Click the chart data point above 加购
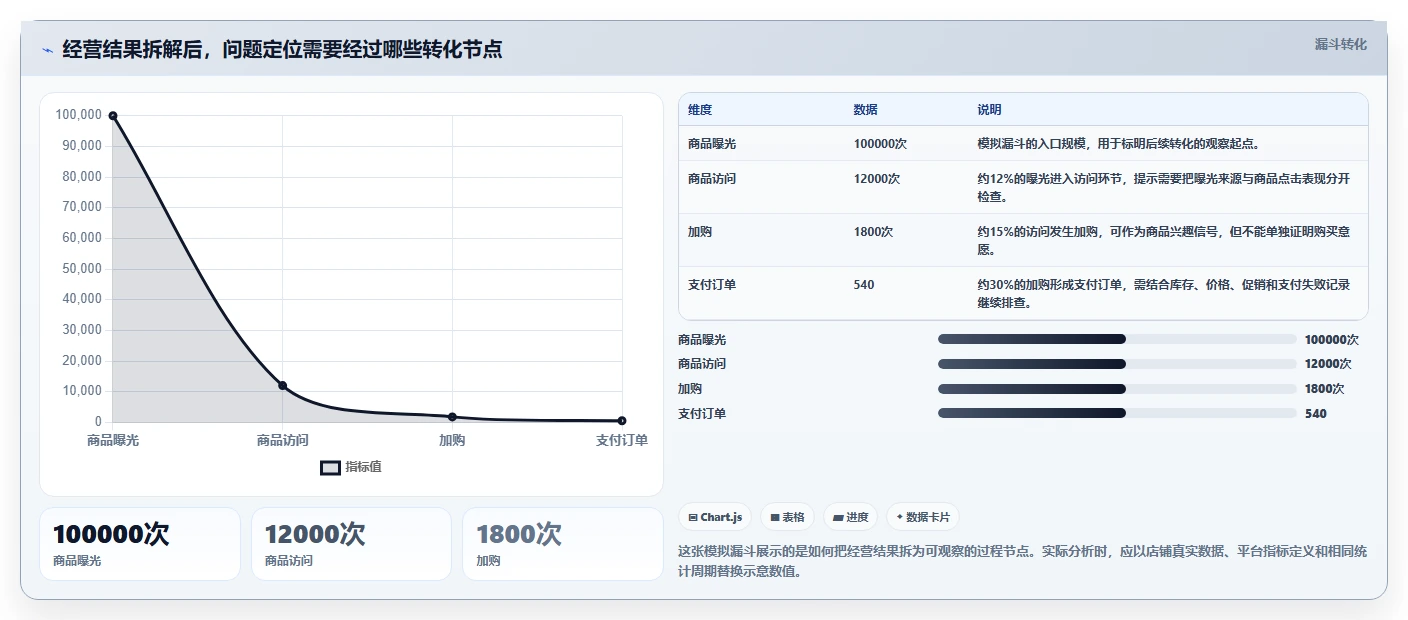Image resolution: width=1408 pixels, height=620 pixels. click(452, 416)
